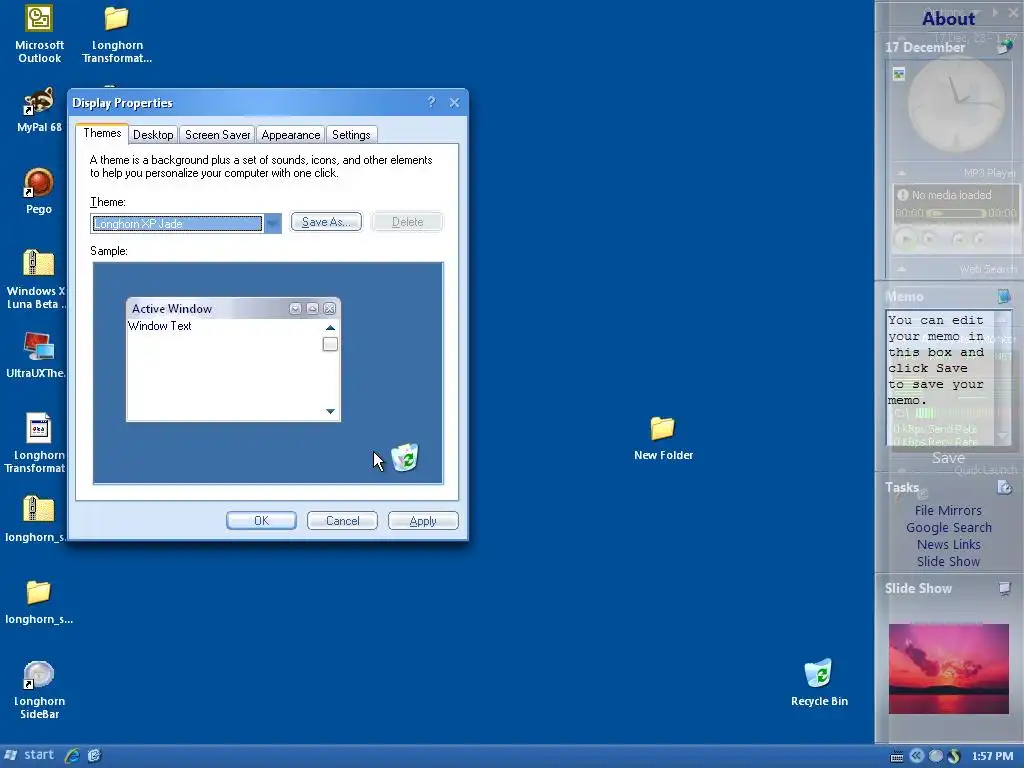1024x768 pixels.
Task: Expand hidden tray icons with the arrow
Action: 916,756
